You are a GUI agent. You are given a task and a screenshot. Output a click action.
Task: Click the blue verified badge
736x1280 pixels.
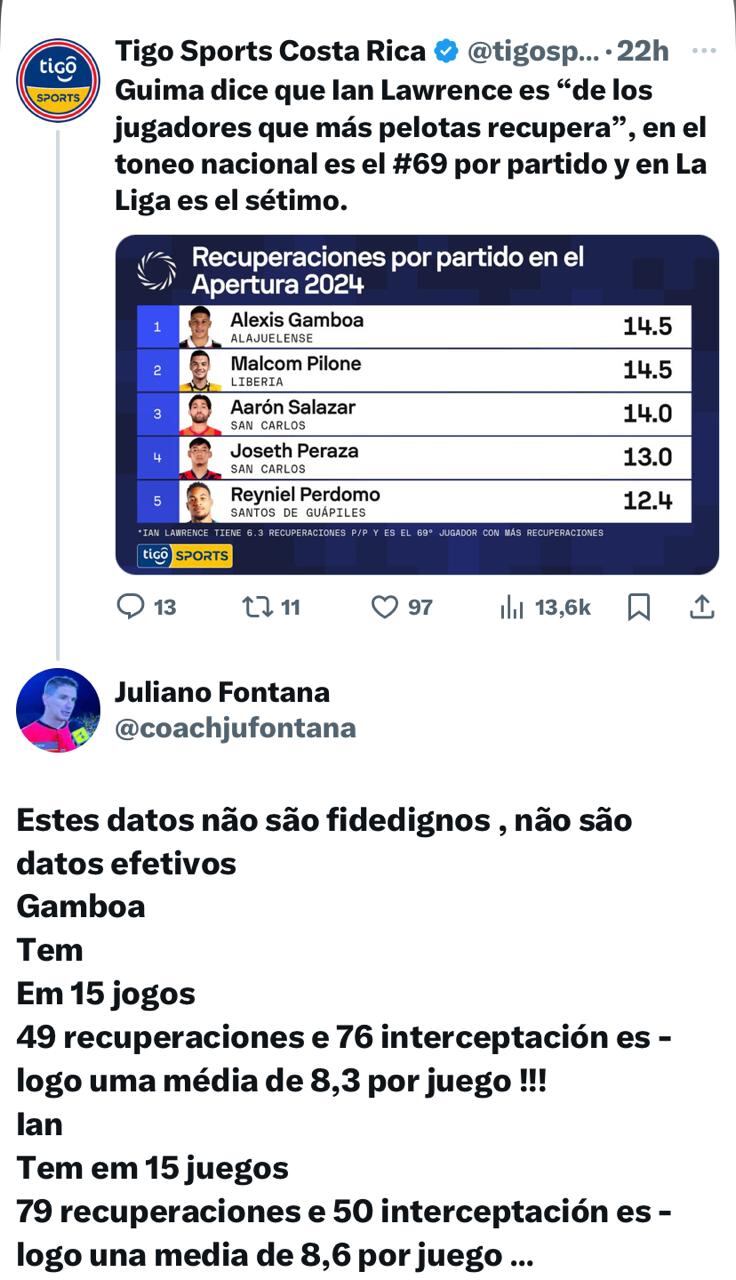(445, 51)
